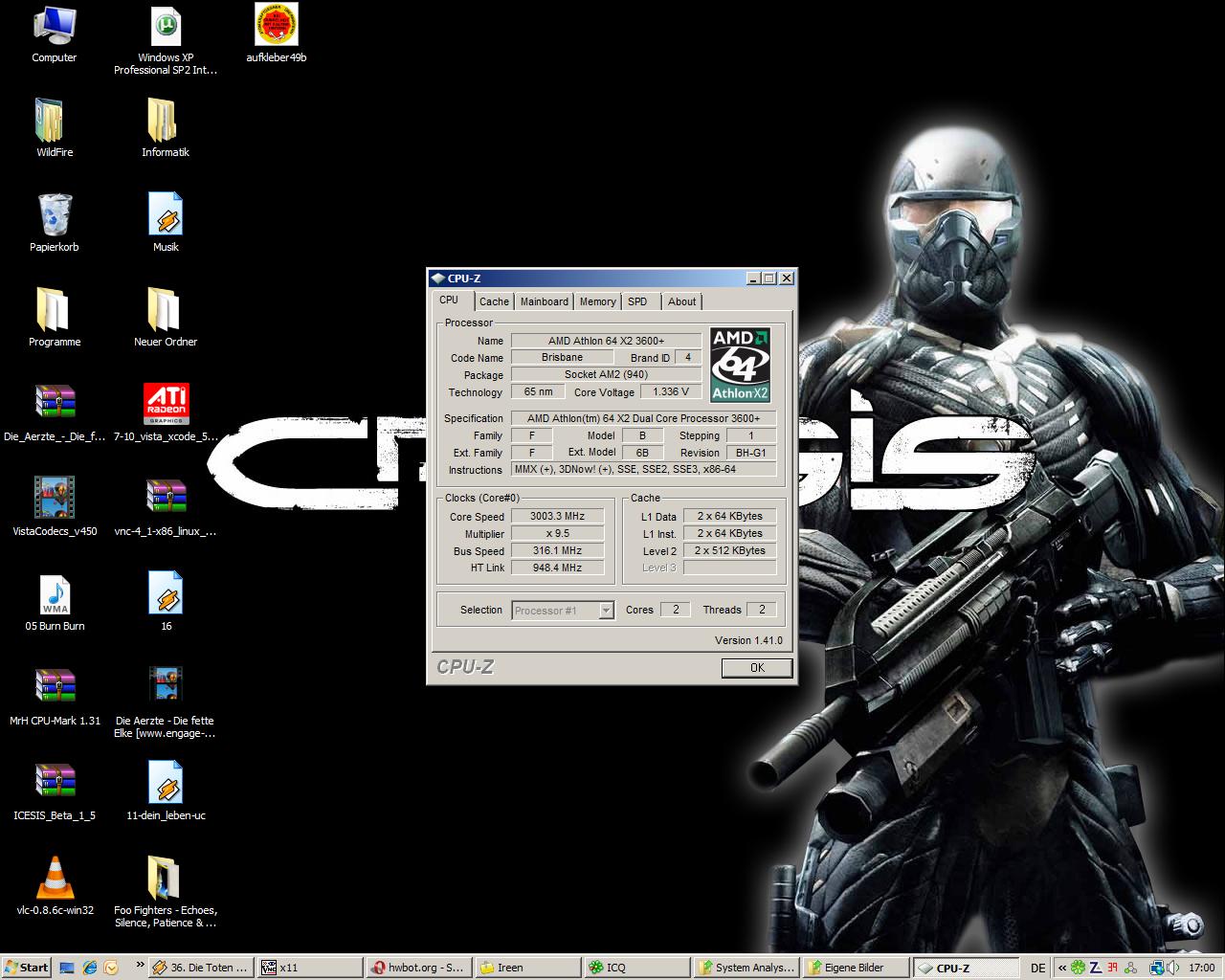Select Die Aerzte - Die fette Elke icon

click(166, 703)
